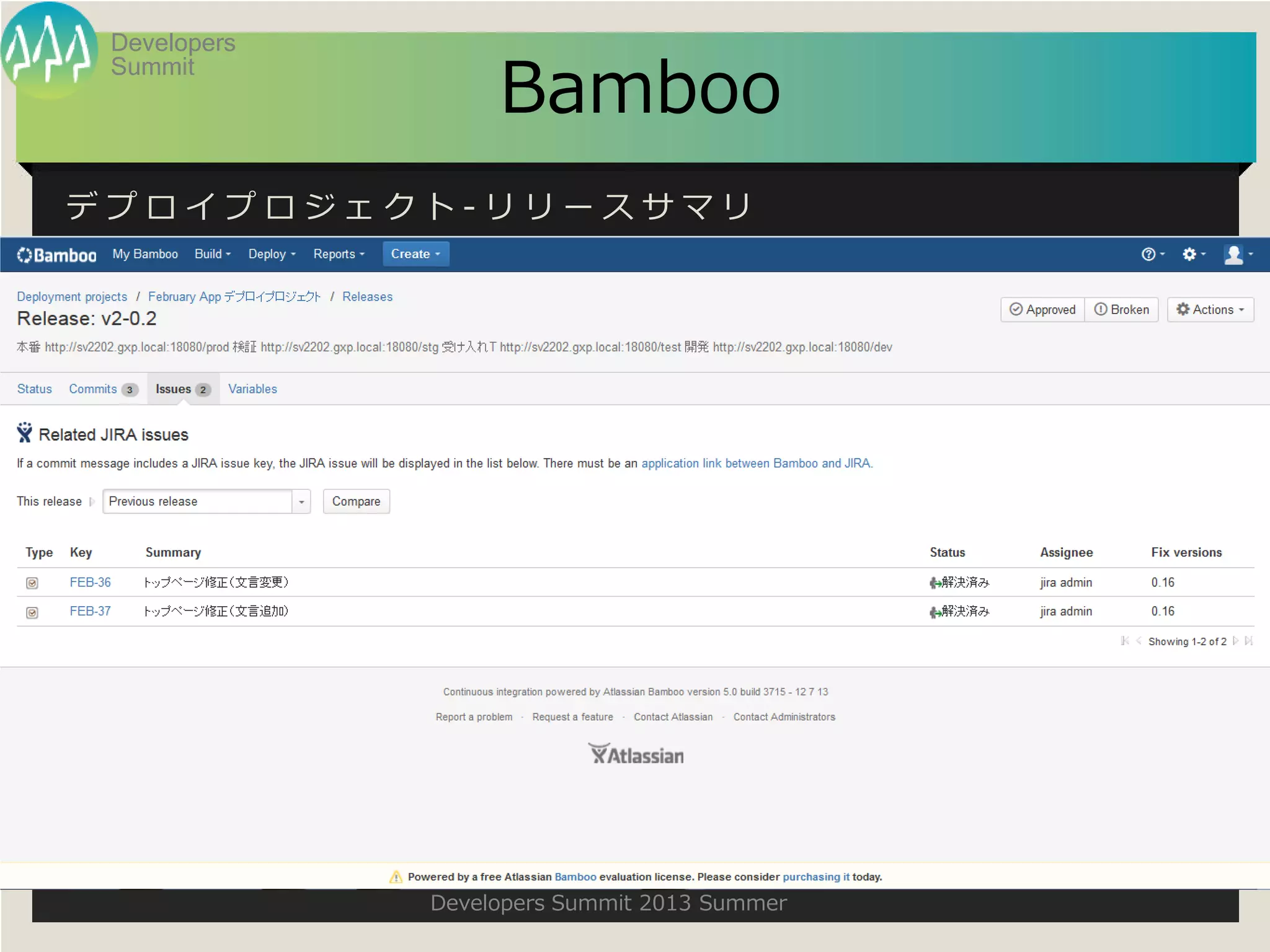The height and width of the screenshot is (952, 1270).
Task: Open issue FEB-36
Action: tap(90, 582)
